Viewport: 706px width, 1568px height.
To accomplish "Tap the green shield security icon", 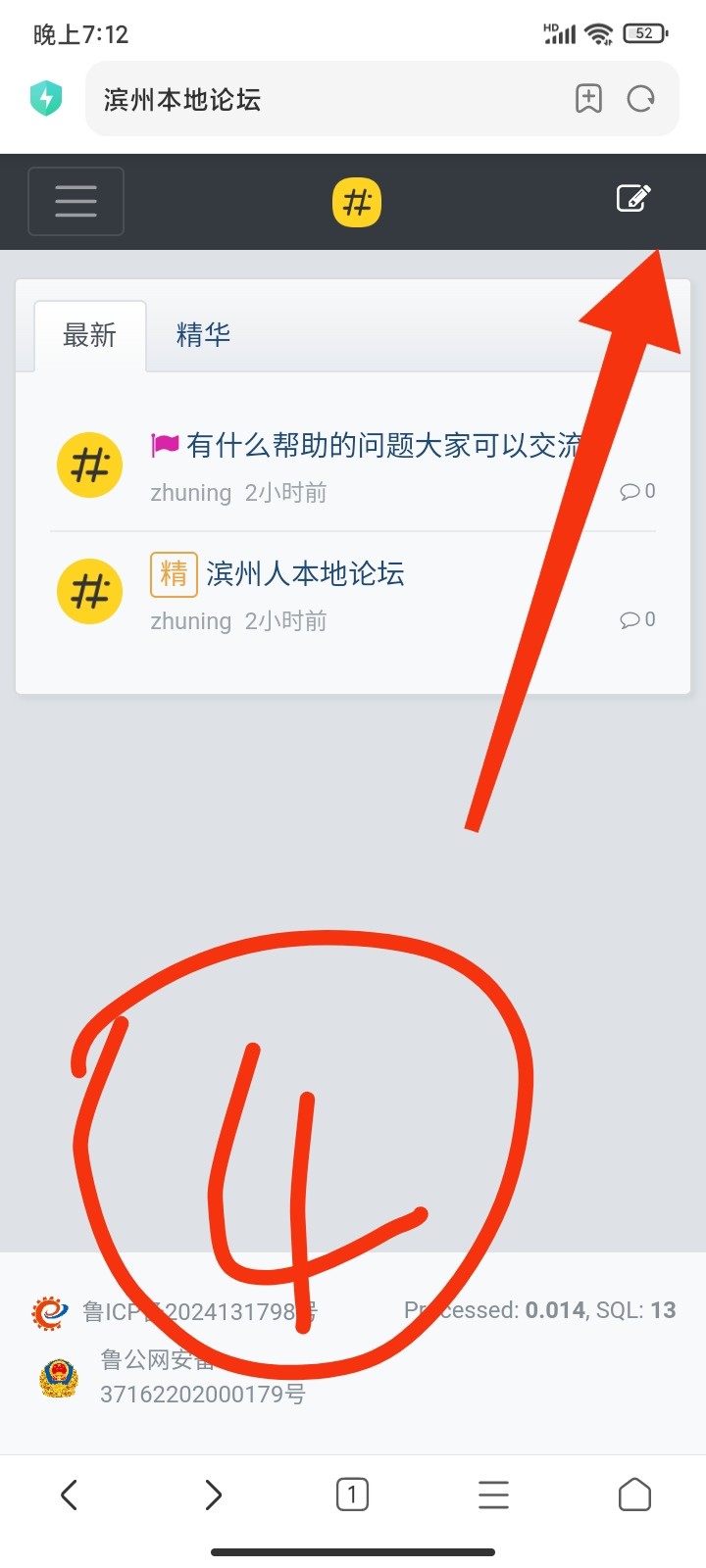I will pyautogui.click(x=46, y=98).
